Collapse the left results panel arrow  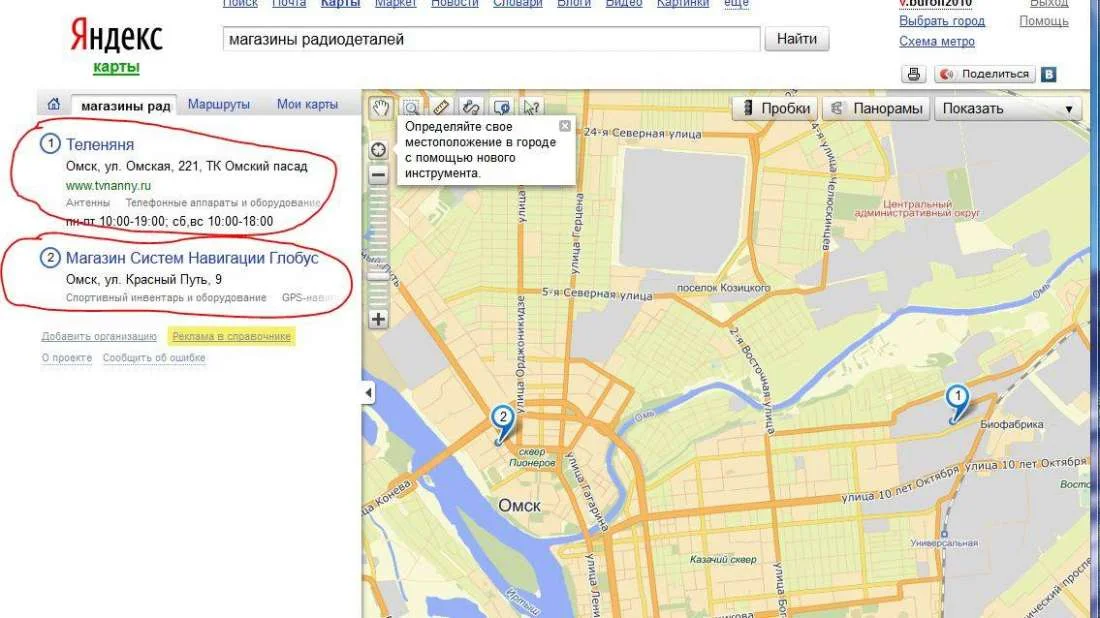point(368,393)
